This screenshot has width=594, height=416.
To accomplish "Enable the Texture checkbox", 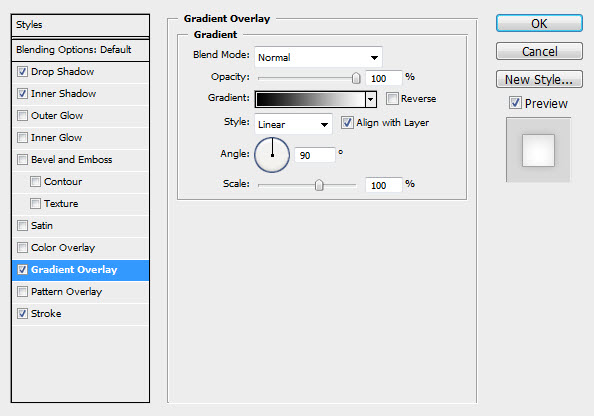I will click(x=35, y=203).
